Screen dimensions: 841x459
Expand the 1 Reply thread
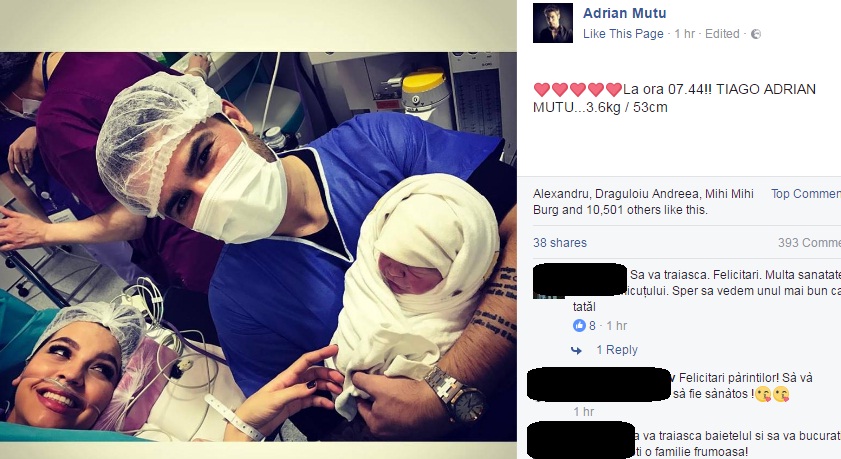click(x=617, y=350)
